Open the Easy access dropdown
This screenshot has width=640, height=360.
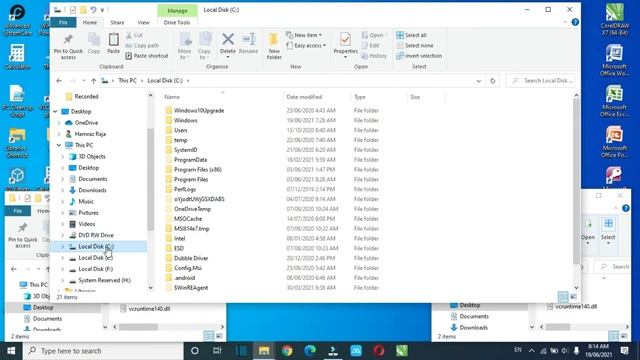pyautogui.click(x=306, y=45)
